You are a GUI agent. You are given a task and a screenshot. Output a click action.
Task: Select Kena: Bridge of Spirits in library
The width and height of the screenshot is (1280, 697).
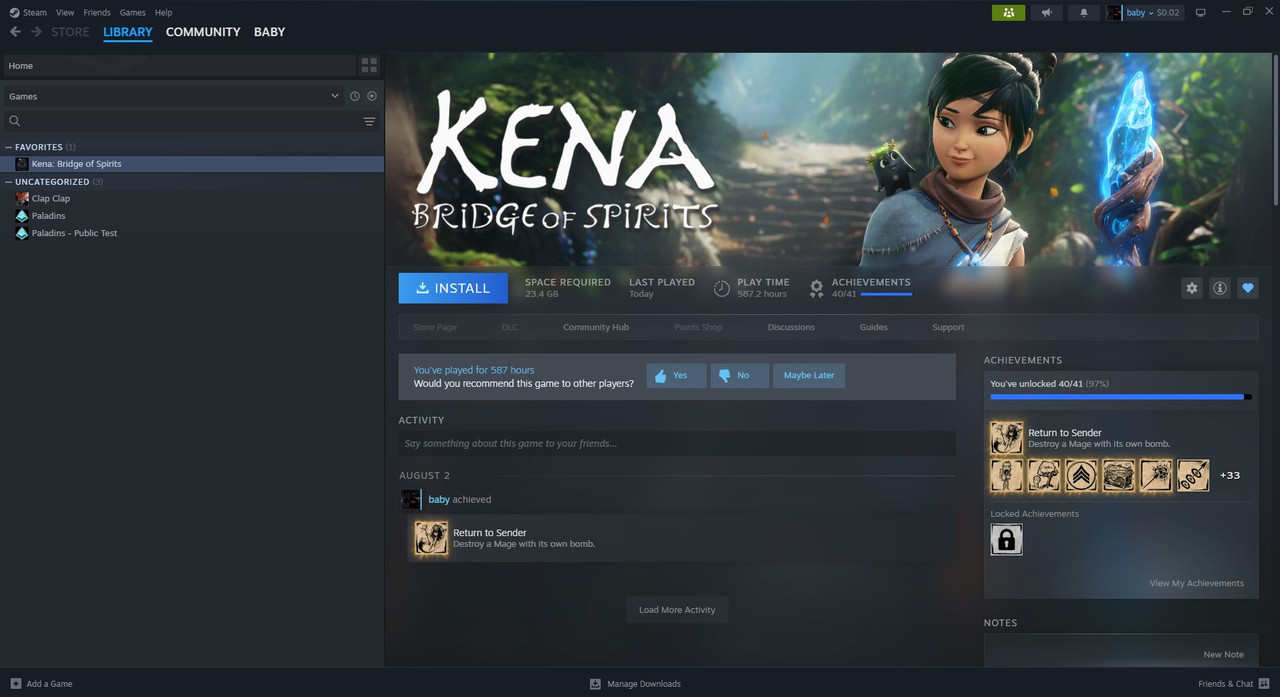[x=192, y=164]
